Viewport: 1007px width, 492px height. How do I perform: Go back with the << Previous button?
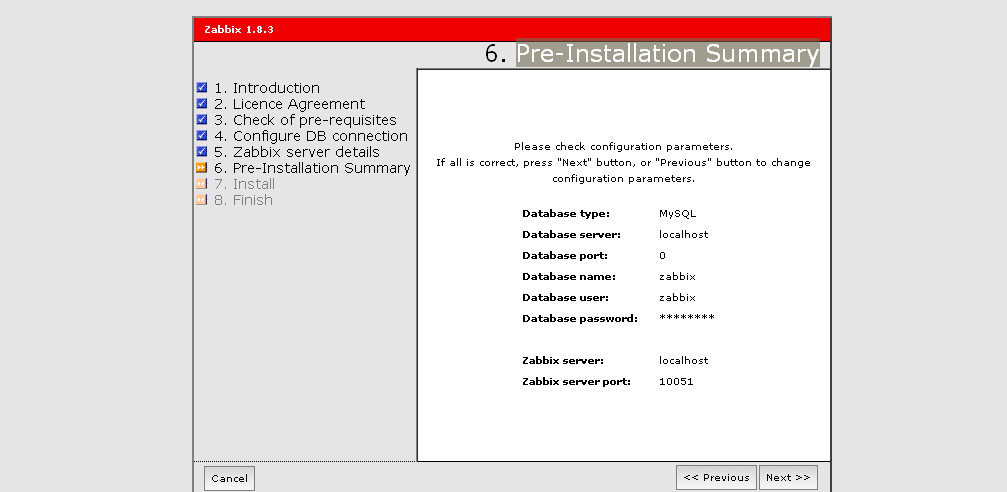pos(716,478)
